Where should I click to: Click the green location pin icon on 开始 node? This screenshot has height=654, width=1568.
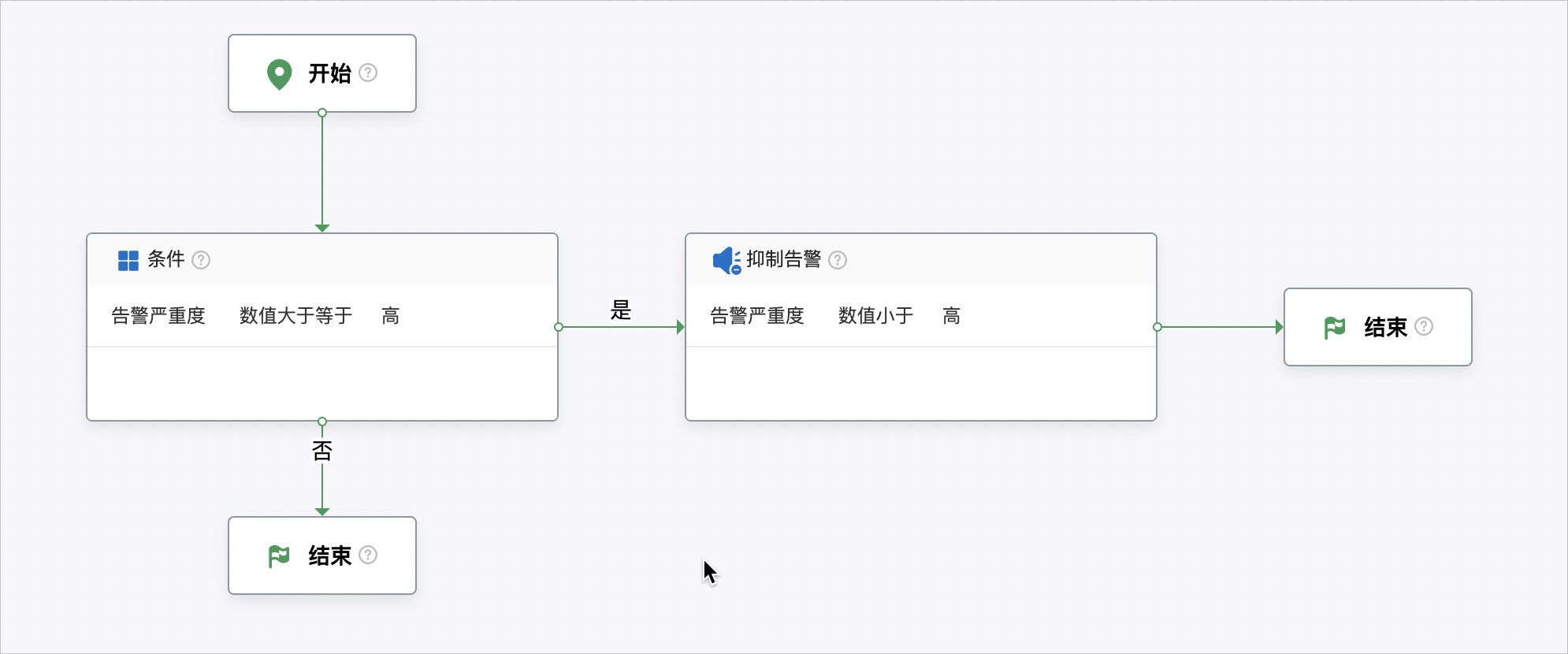[280, 72]
